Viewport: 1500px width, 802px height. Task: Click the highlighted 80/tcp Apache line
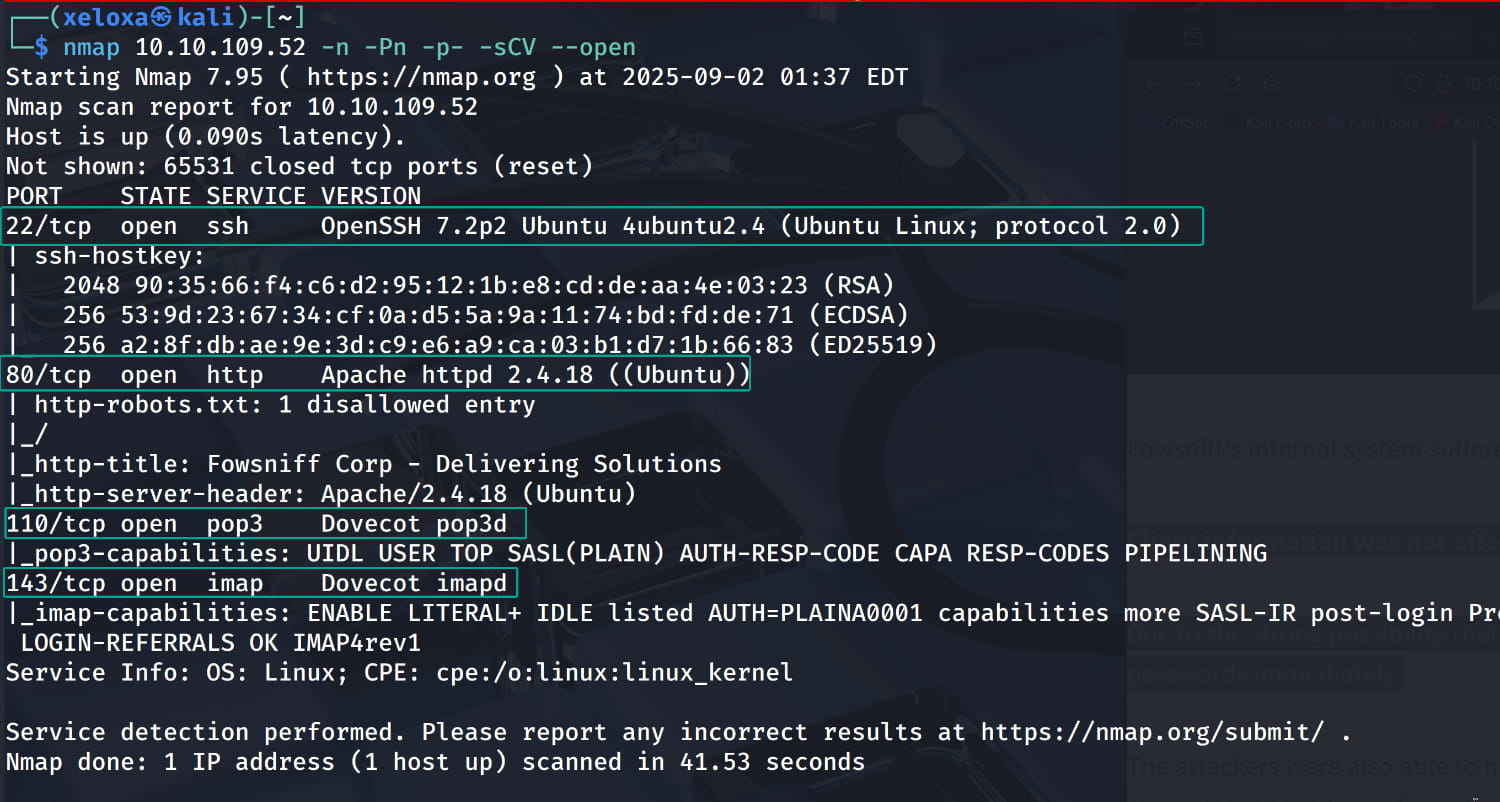377,375
